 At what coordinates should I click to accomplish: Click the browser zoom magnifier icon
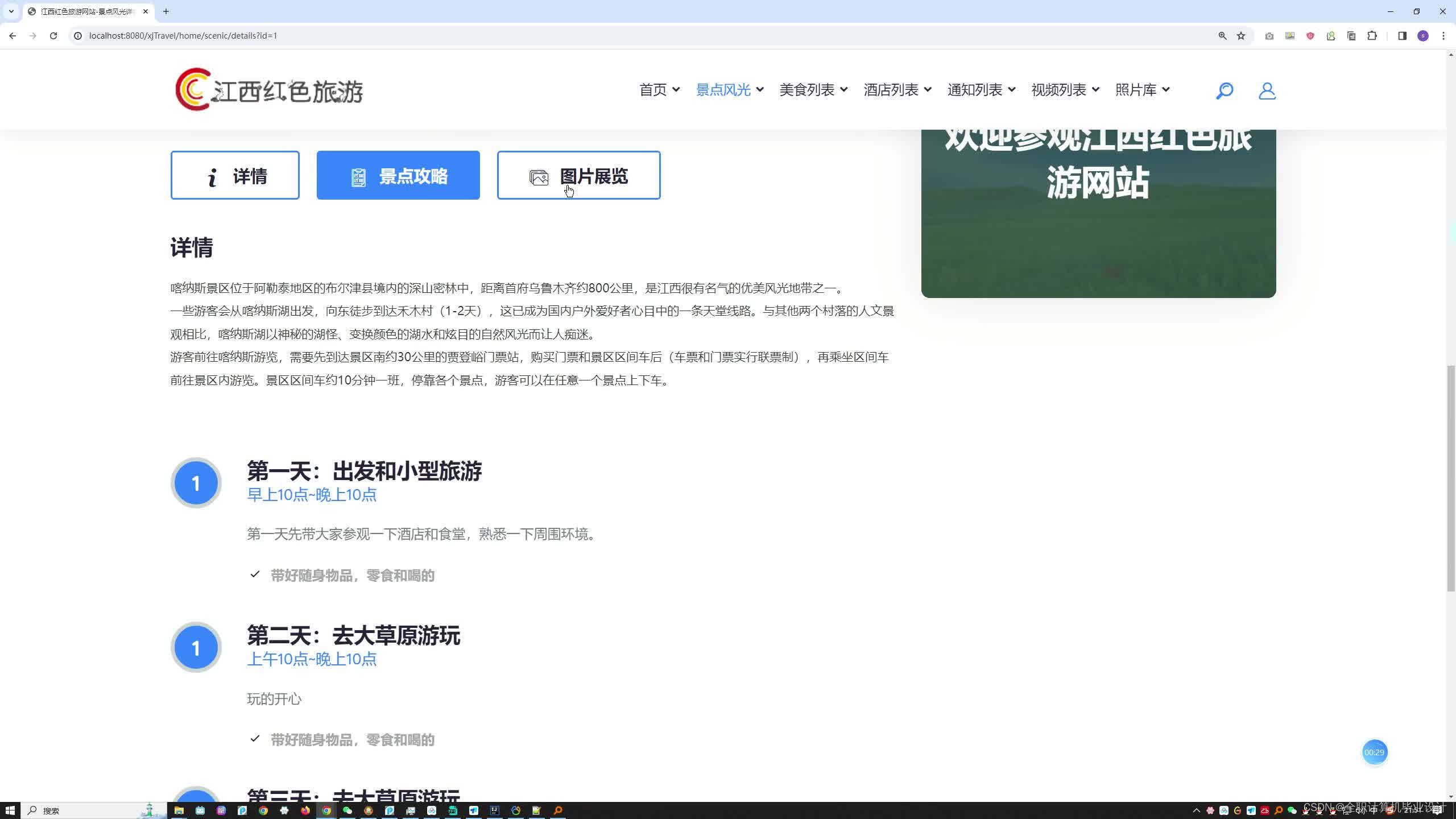pos(1222,36)
